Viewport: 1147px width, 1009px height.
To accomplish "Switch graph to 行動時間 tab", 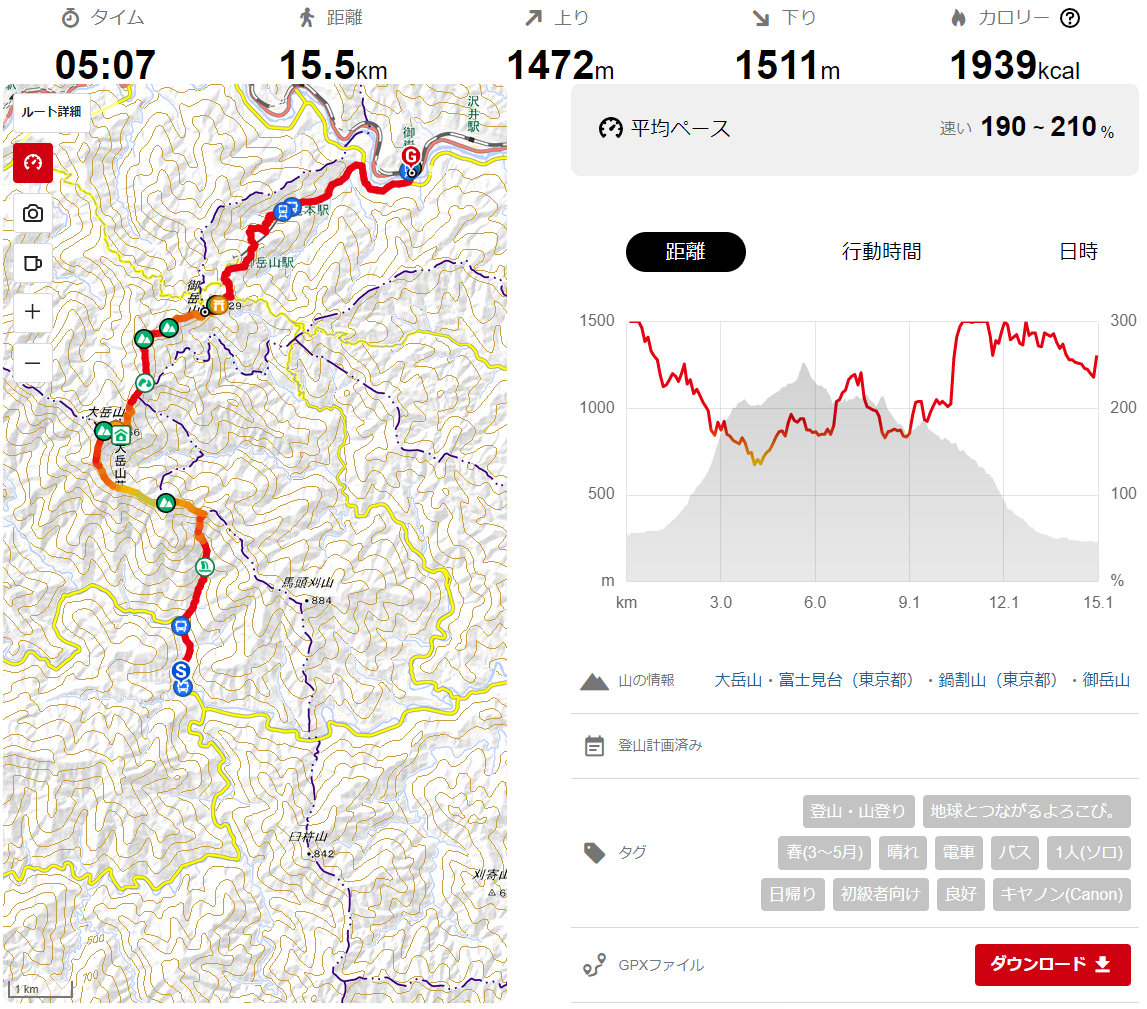I will point(881,252).
